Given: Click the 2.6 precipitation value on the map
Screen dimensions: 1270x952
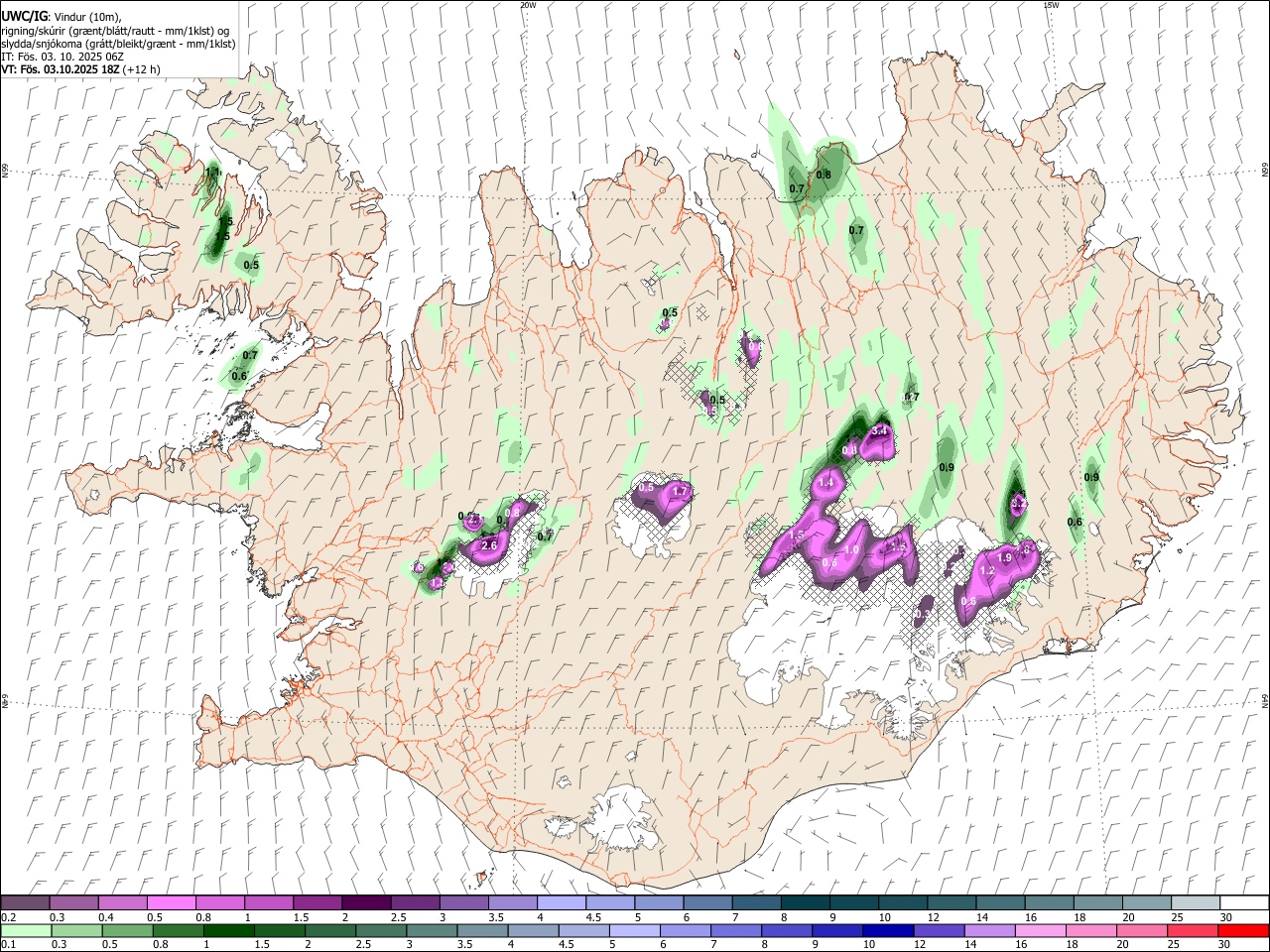Looking at the screenshot, I should click(x=488, y=546).
